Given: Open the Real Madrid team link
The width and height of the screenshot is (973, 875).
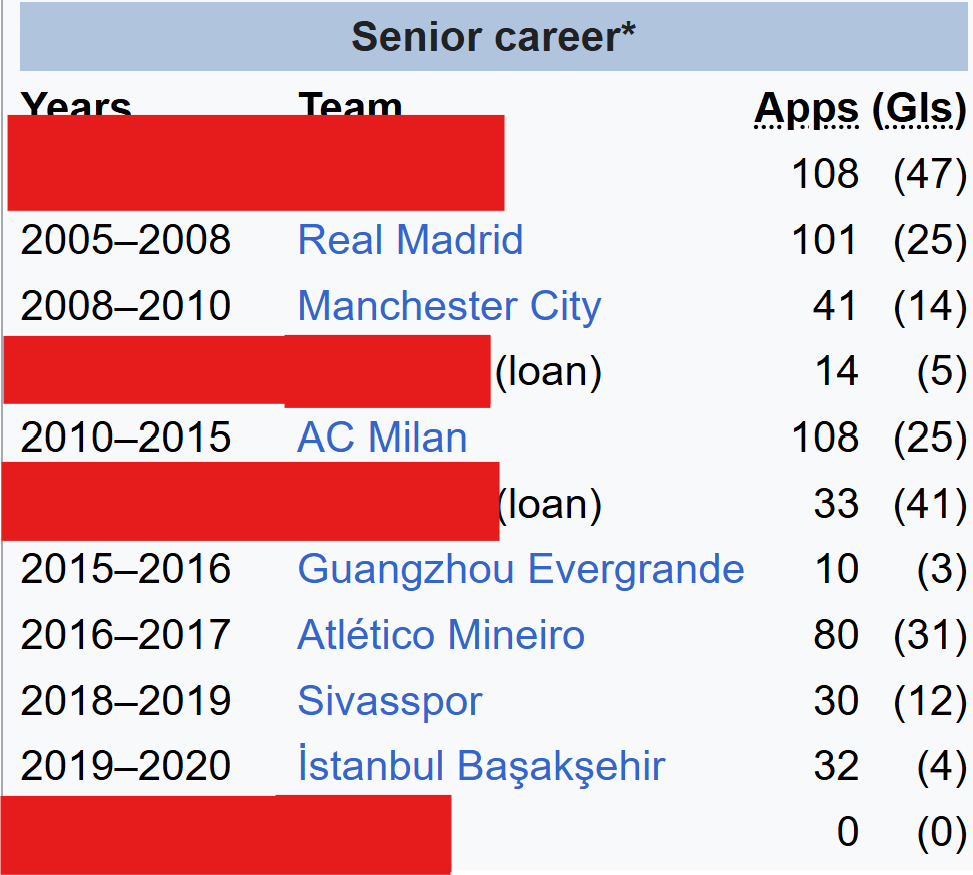Looking at the screenshot, I should coord(410,240).
